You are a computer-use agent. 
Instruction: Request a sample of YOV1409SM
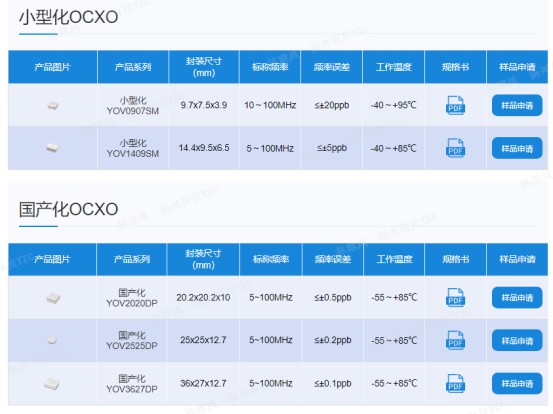pos(517,148)
